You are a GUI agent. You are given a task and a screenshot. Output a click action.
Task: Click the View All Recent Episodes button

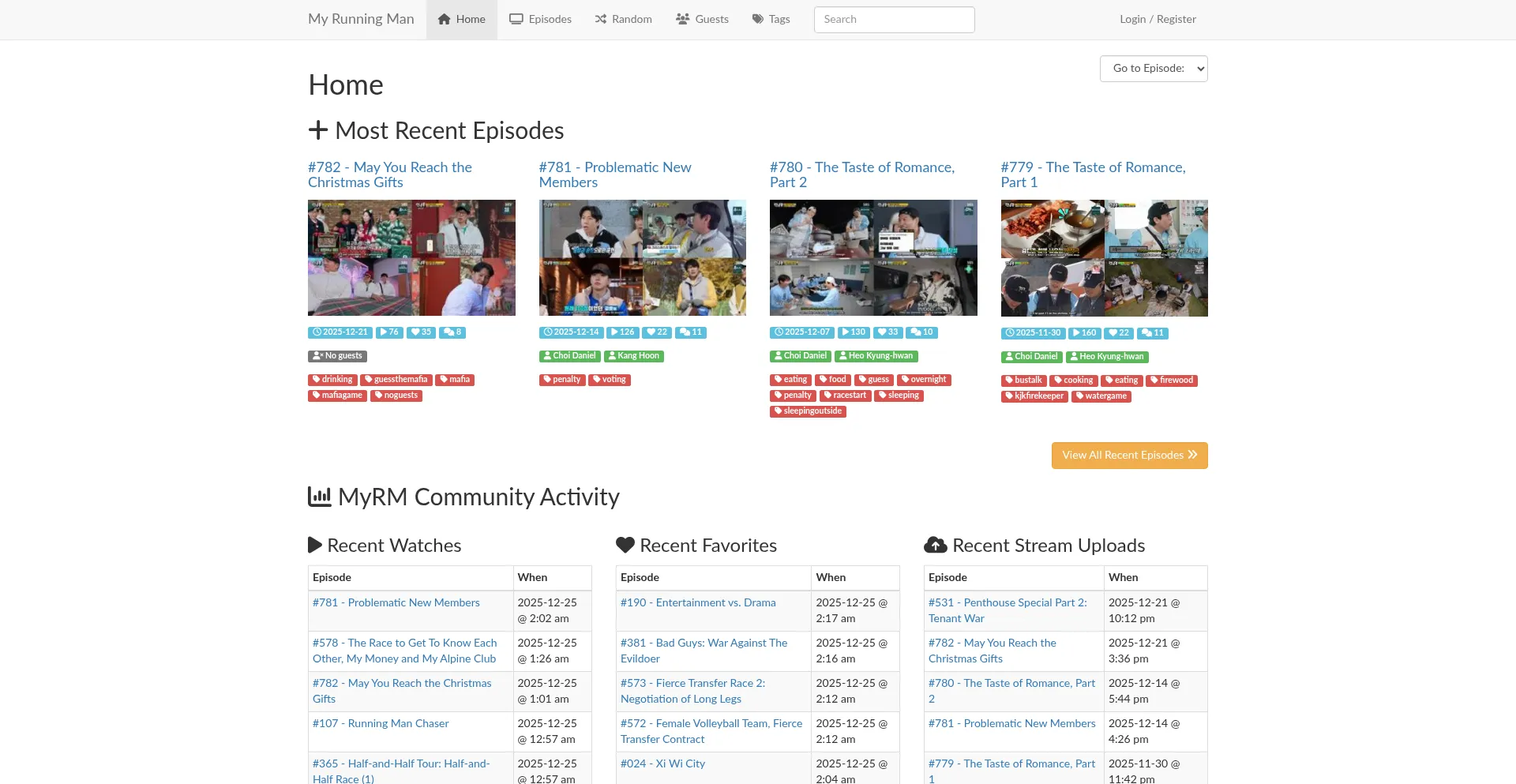(1129, 456)
